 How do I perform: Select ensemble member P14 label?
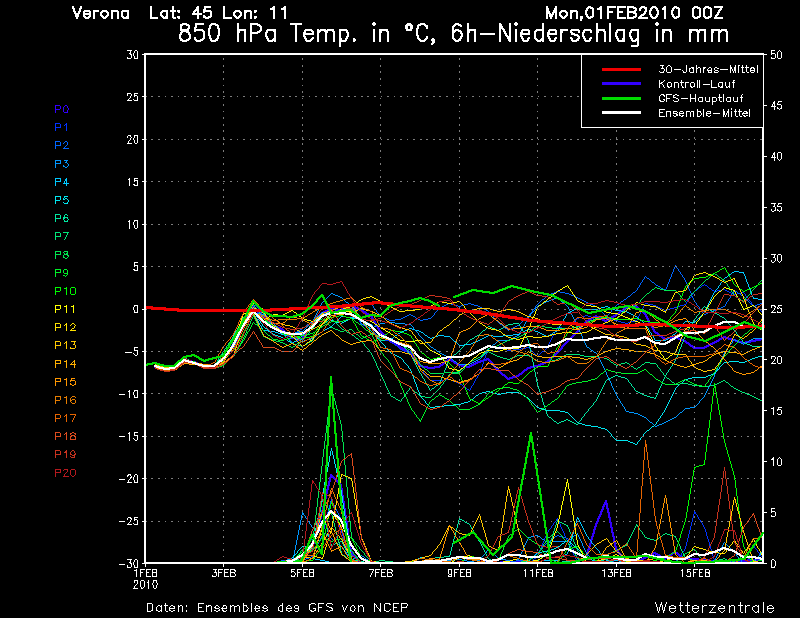[x=65, y=364]
